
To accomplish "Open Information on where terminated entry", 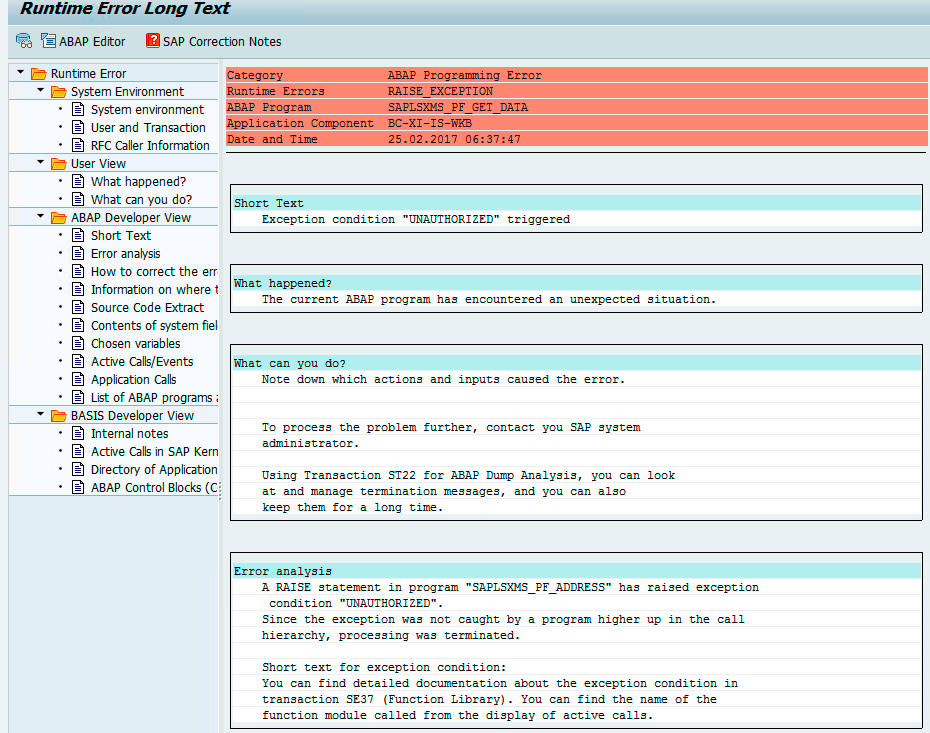I will pos(154,289).
